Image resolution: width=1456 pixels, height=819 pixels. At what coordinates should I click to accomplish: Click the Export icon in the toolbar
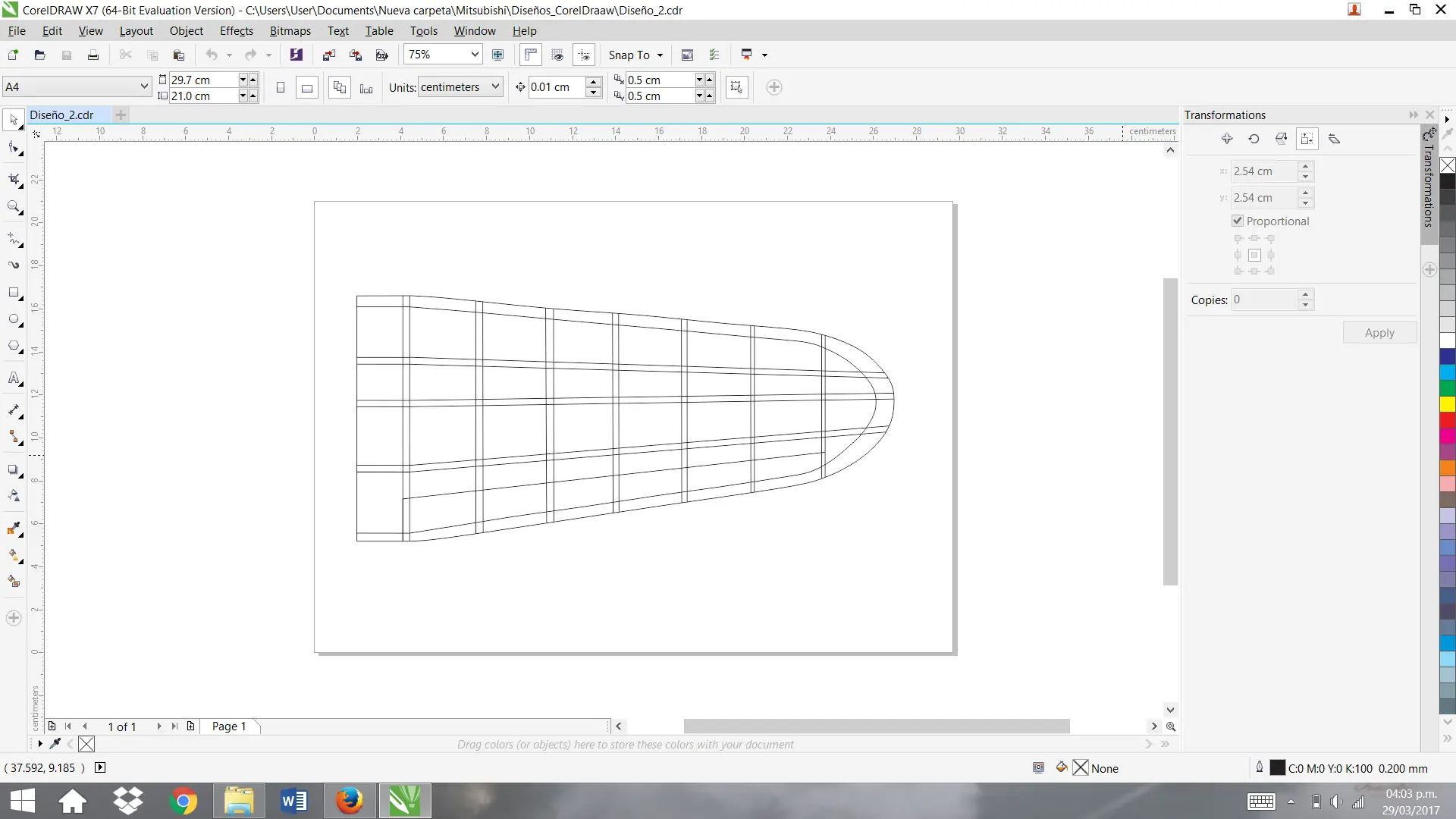(355, 55)
